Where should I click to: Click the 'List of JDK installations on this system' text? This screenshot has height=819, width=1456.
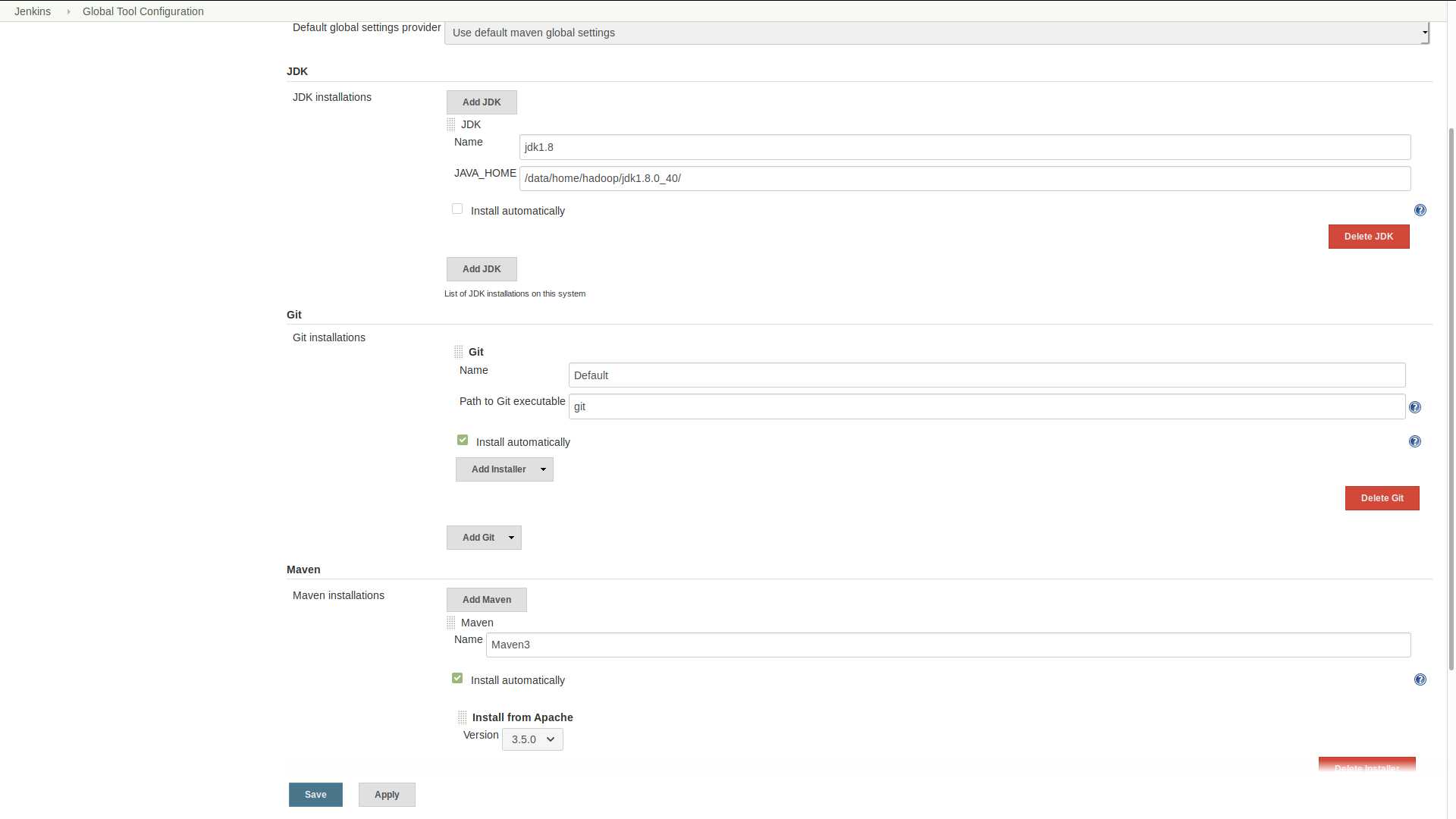point(515,293)
